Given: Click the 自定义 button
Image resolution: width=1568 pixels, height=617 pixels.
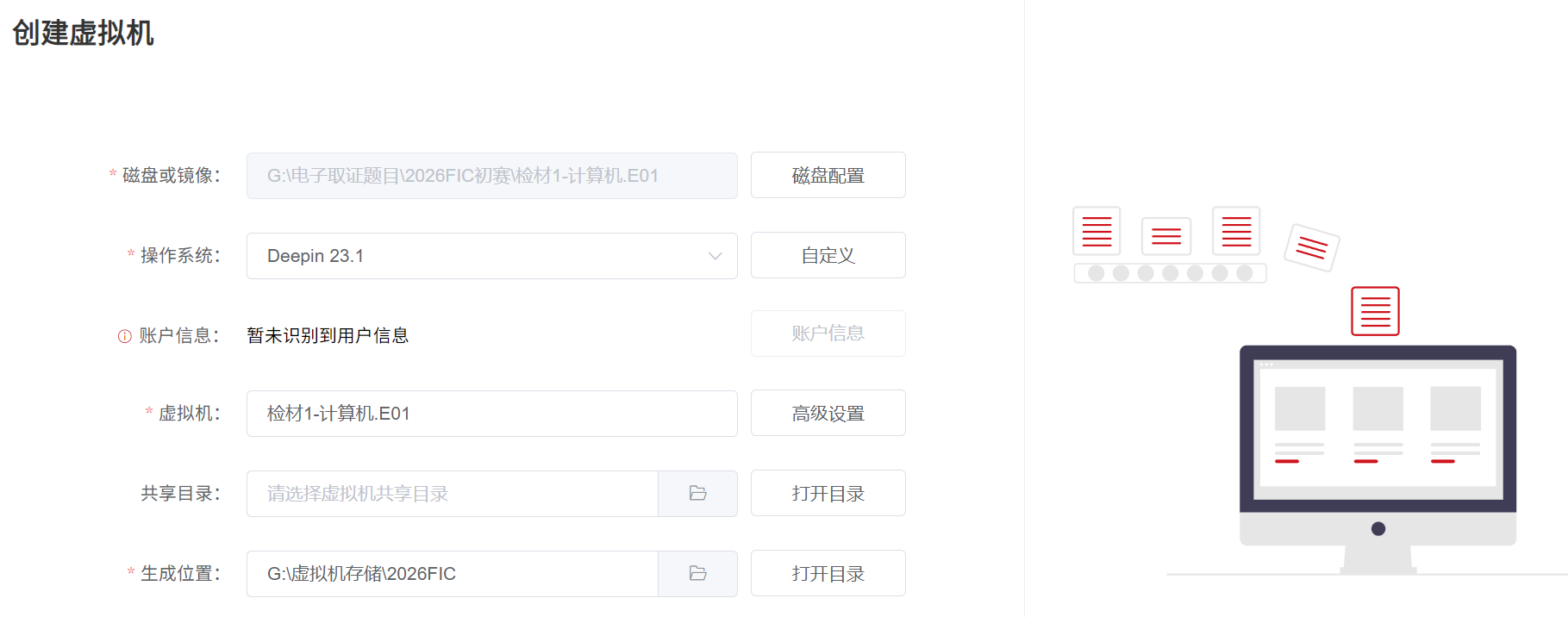Looking at the screenshot, I should (x=828, y=256).
